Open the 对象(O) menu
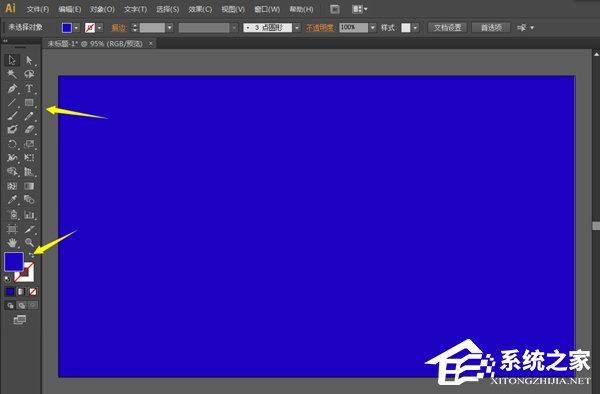The width and height of the screenshot is (600, 394). 102,9
